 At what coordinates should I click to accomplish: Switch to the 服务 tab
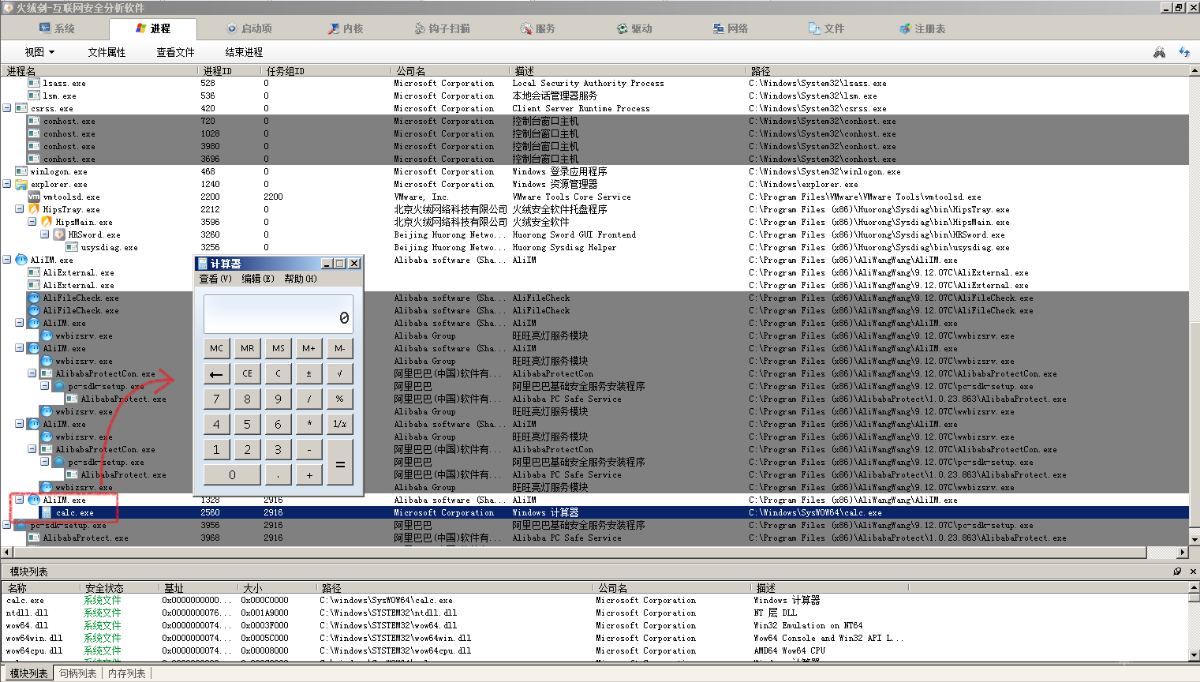tap(538, 29)
